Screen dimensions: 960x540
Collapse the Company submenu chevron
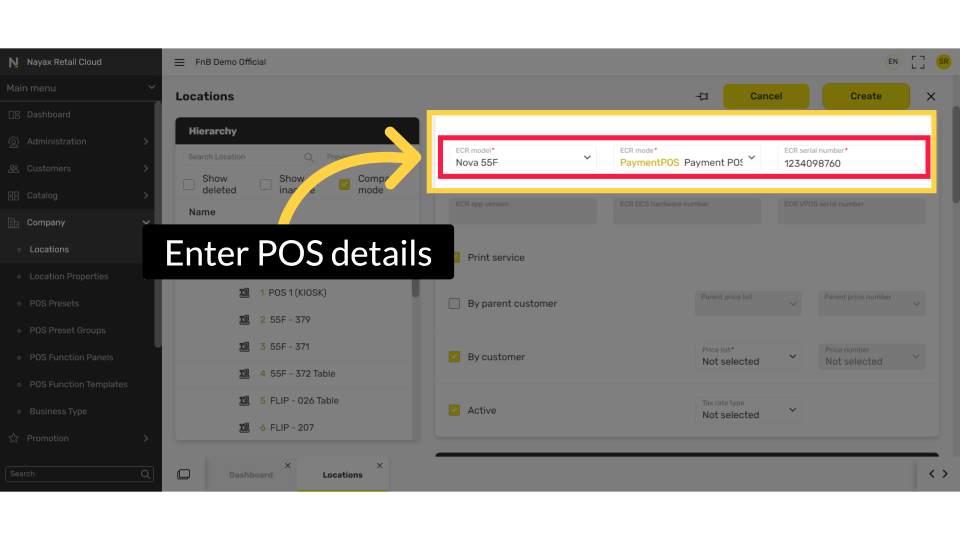[146, 222]
